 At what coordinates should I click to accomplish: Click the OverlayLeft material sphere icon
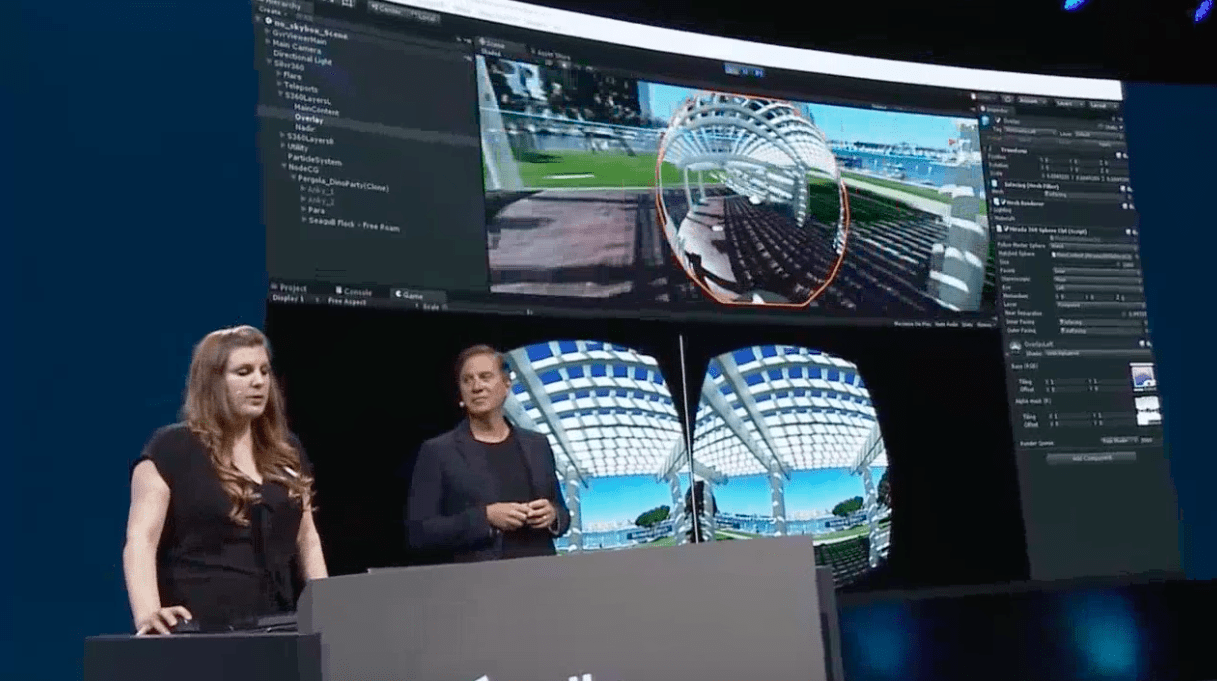coord(1015,347)
